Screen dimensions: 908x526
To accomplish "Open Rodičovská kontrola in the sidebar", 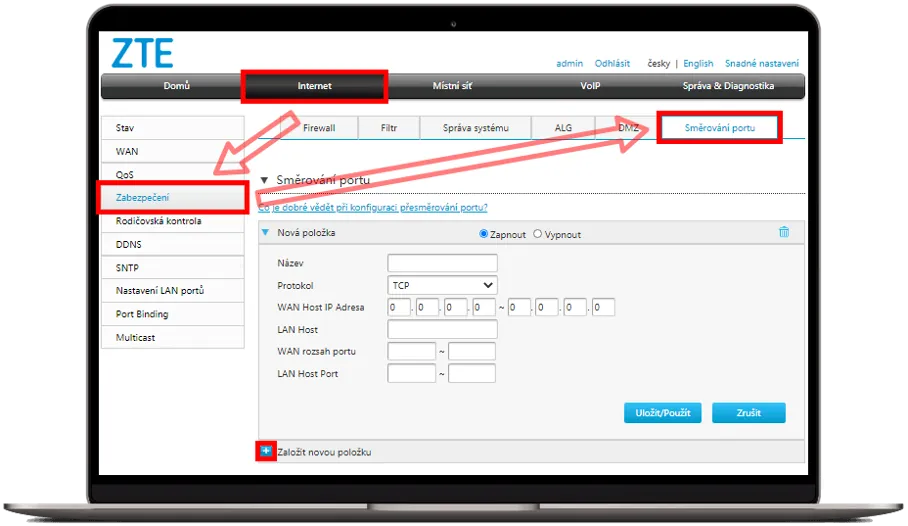I will coord(172,221).
